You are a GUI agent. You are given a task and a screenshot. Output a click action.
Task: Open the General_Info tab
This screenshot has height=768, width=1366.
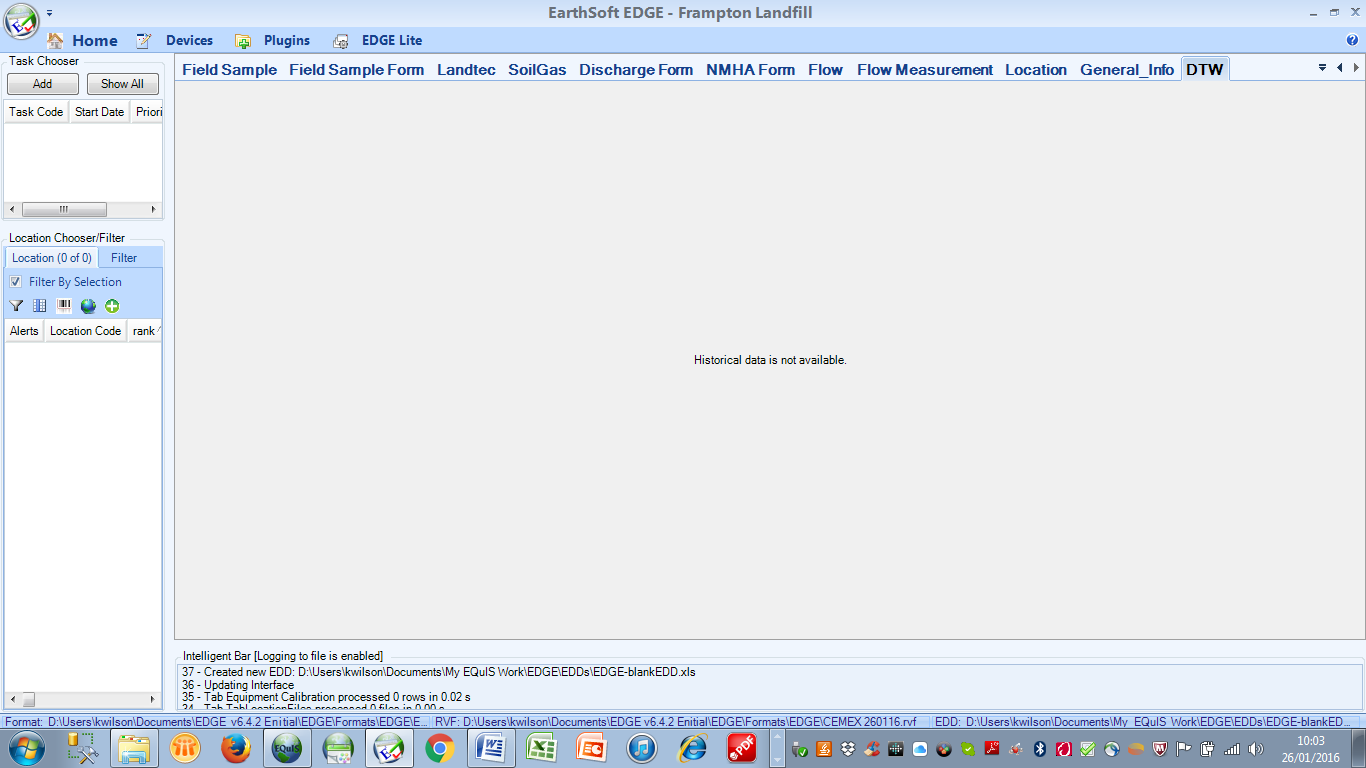click(1127, 70)
